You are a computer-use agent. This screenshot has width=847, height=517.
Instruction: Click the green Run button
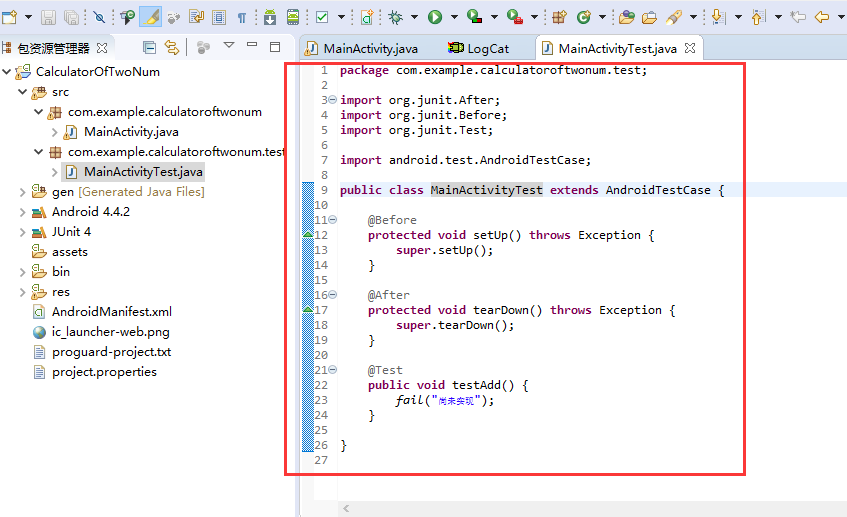coord(435,17)
